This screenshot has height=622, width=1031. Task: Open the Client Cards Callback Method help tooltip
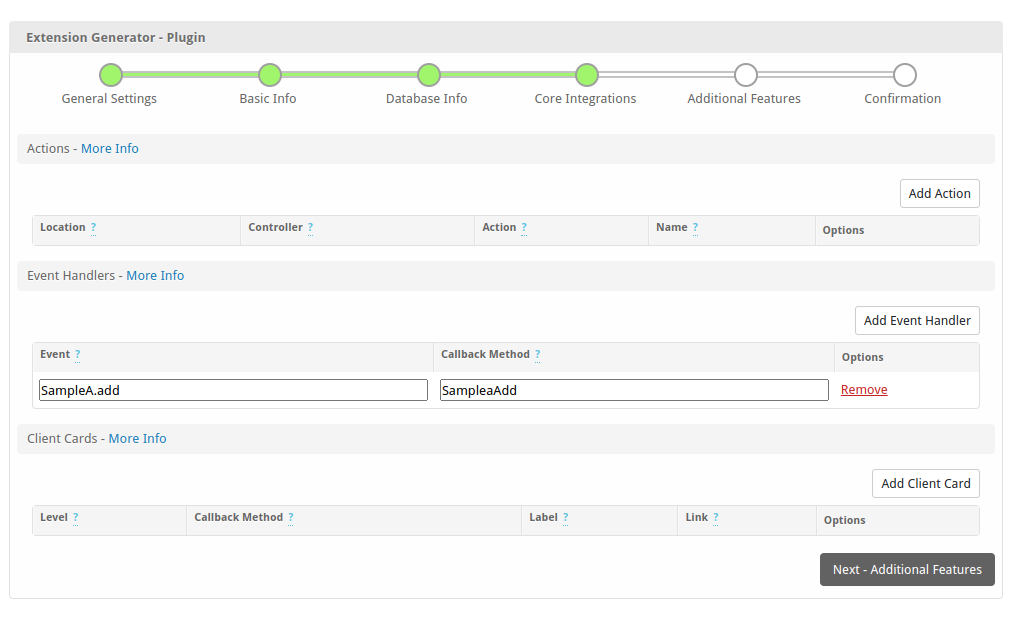tap(291, 518)
